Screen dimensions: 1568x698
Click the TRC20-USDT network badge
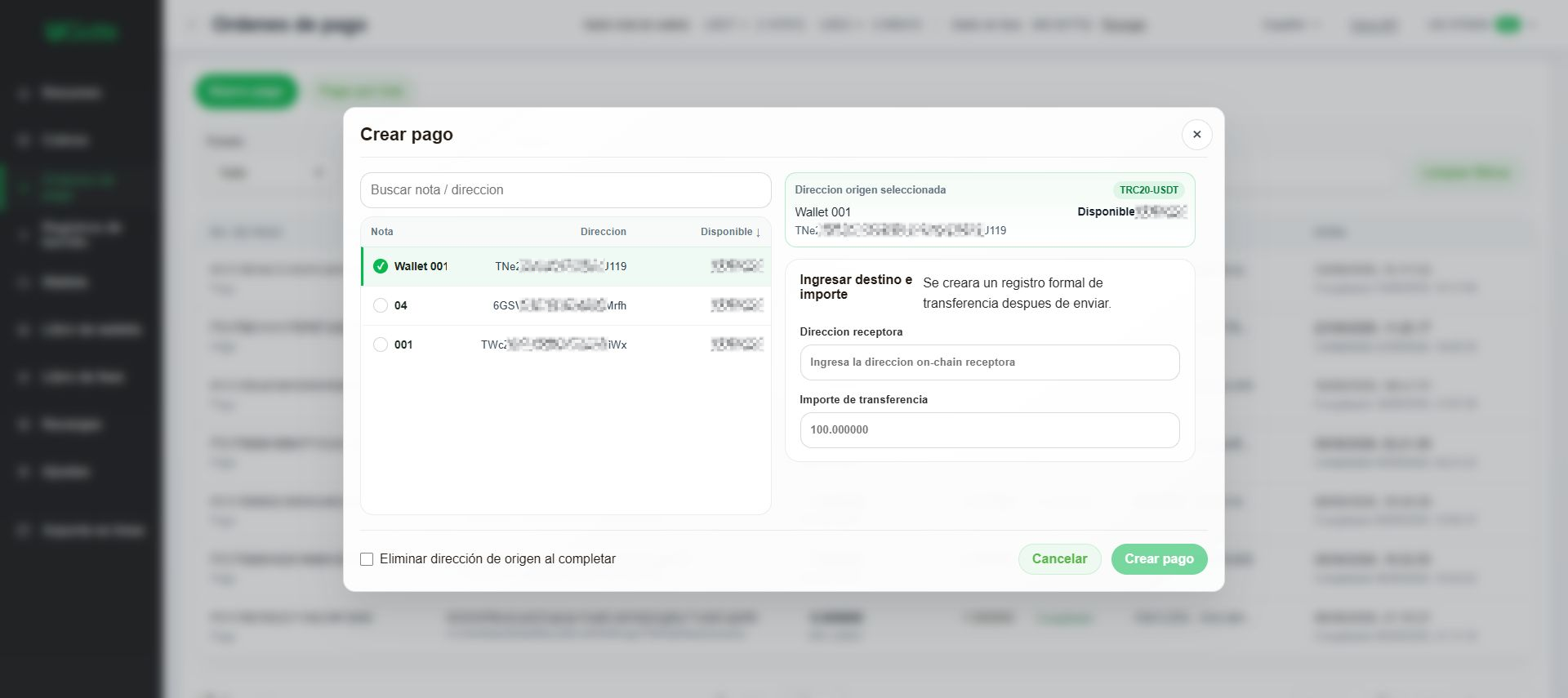[1148, 190]
